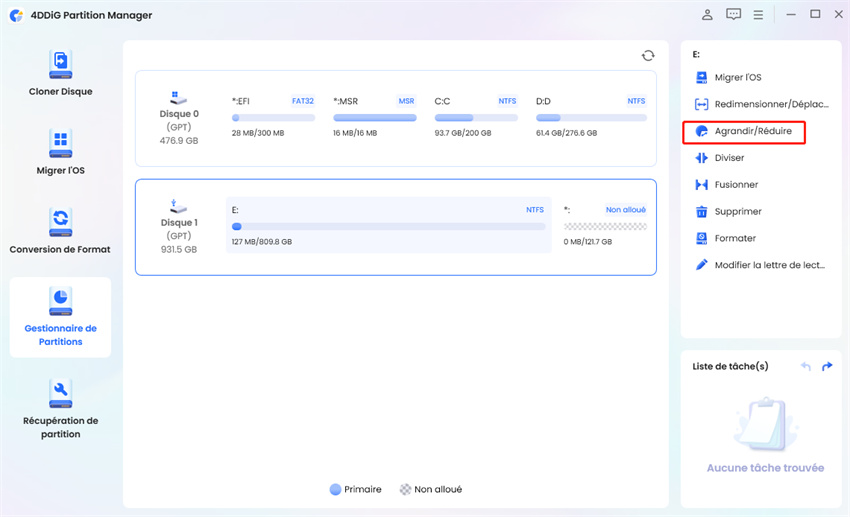Viewport: 850px width, 517px height.
Task: Click Supprimer trash action
Action: (x=737, y=212)
